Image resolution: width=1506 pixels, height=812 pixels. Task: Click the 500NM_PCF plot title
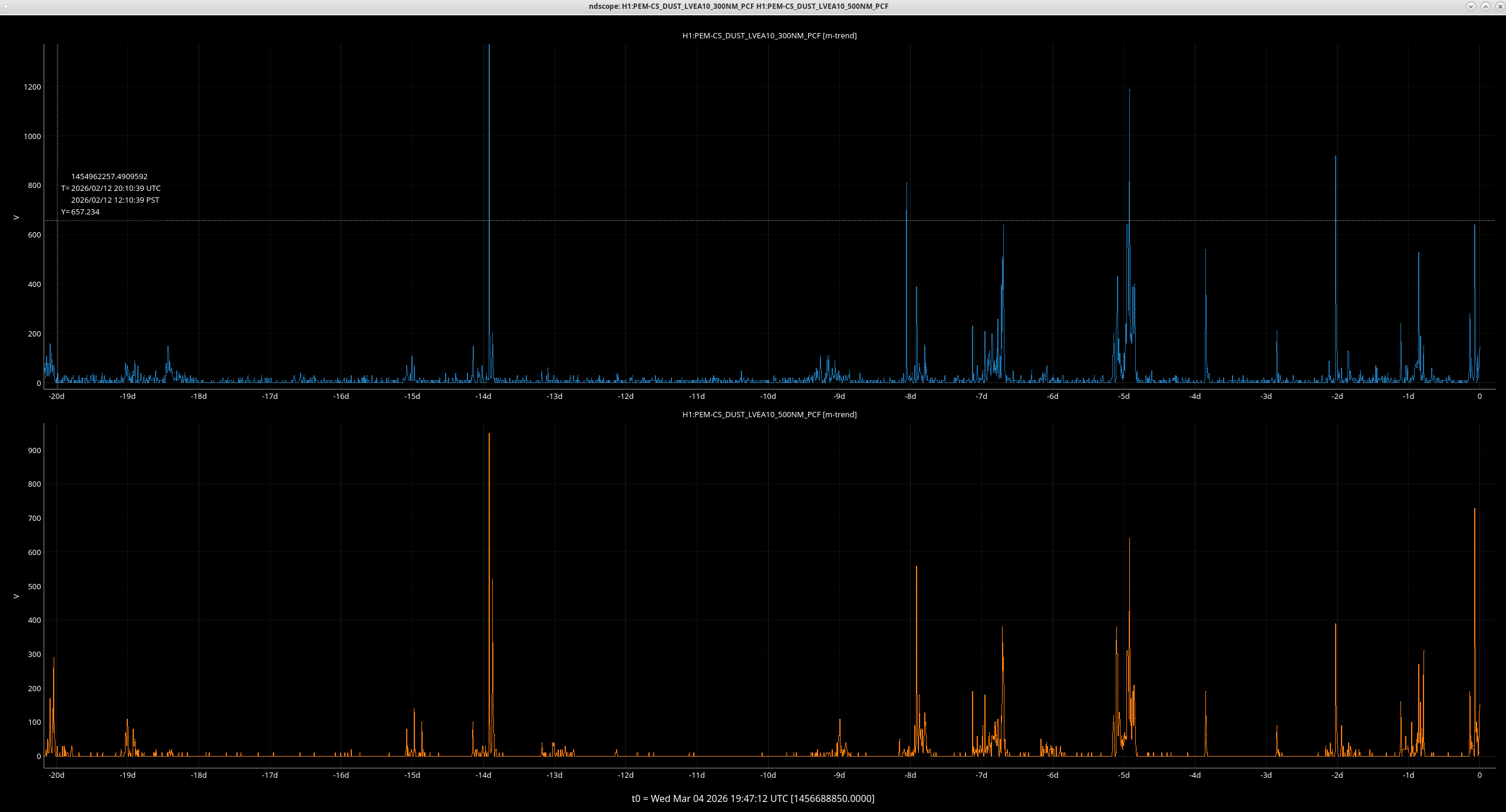pyautogui.click(x=769, y=415)
